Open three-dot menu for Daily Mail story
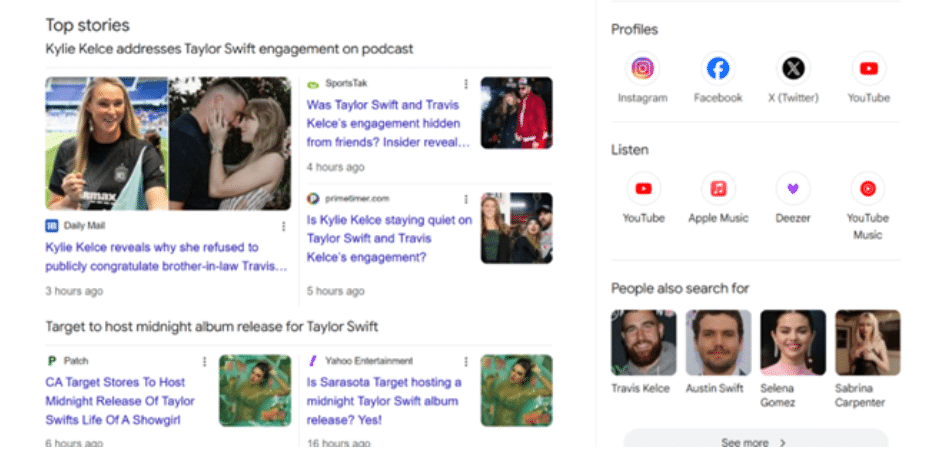Viewport: 942px width, 460px height. tap(283, 226)
